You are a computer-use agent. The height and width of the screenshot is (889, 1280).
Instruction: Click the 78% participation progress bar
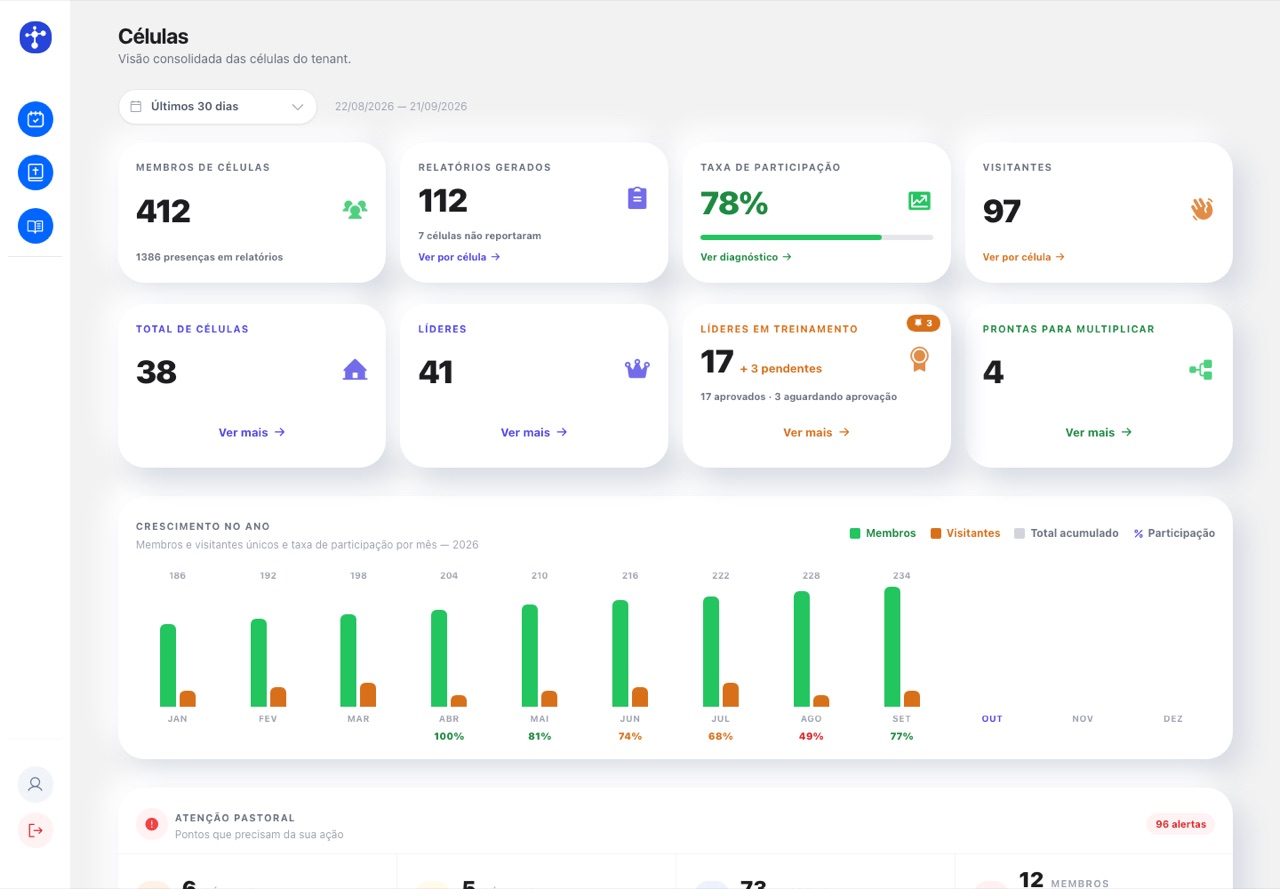(x=817, y=238)
